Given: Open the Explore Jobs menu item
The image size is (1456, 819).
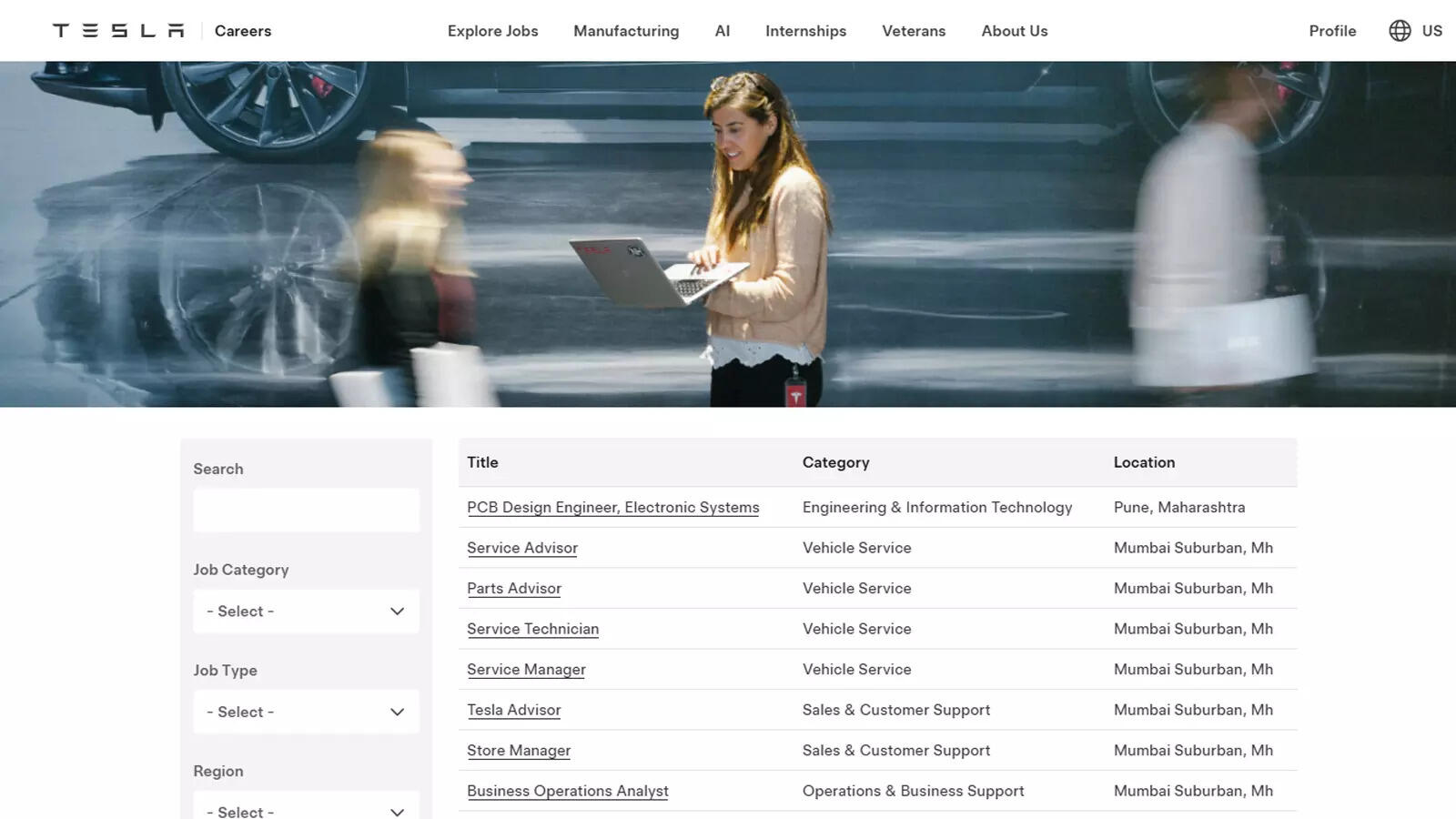Looking at the screenshot, I should 492,31.
